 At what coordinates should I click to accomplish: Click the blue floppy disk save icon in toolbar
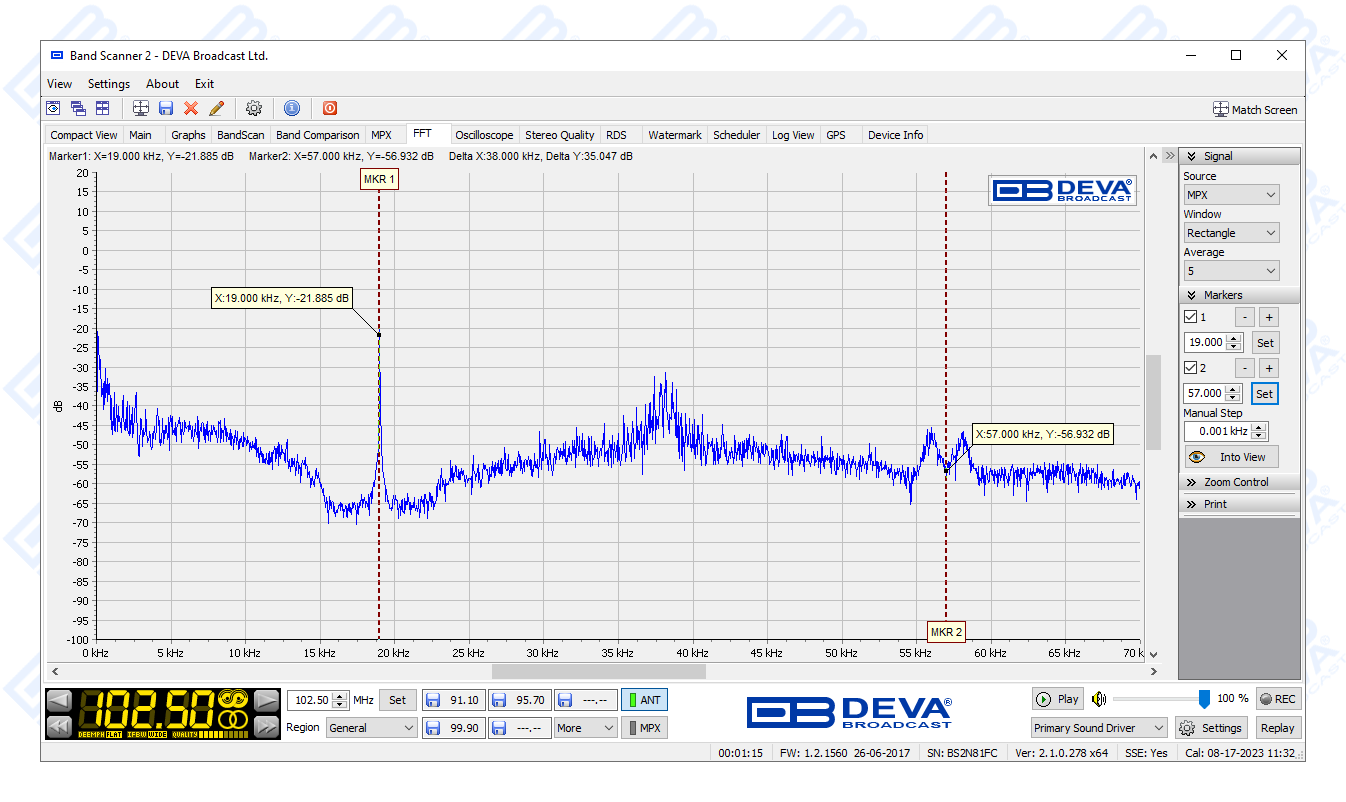point(166,108)
